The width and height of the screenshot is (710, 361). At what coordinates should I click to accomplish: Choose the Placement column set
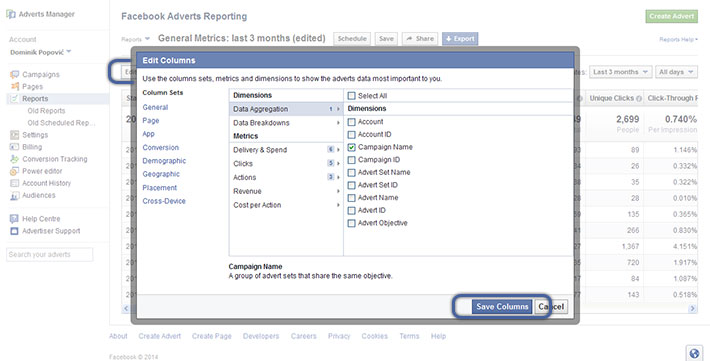point(160,188)
